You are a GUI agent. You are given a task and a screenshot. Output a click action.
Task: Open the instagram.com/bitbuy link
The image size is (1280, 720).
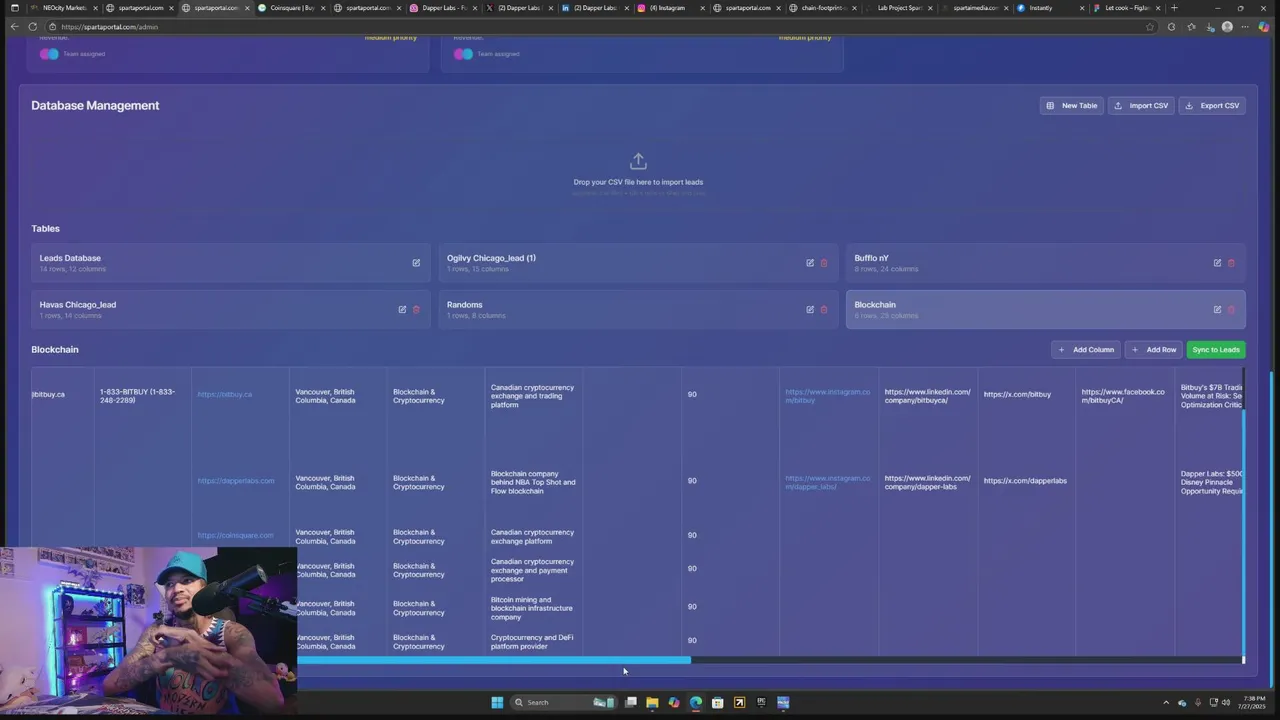827,396
